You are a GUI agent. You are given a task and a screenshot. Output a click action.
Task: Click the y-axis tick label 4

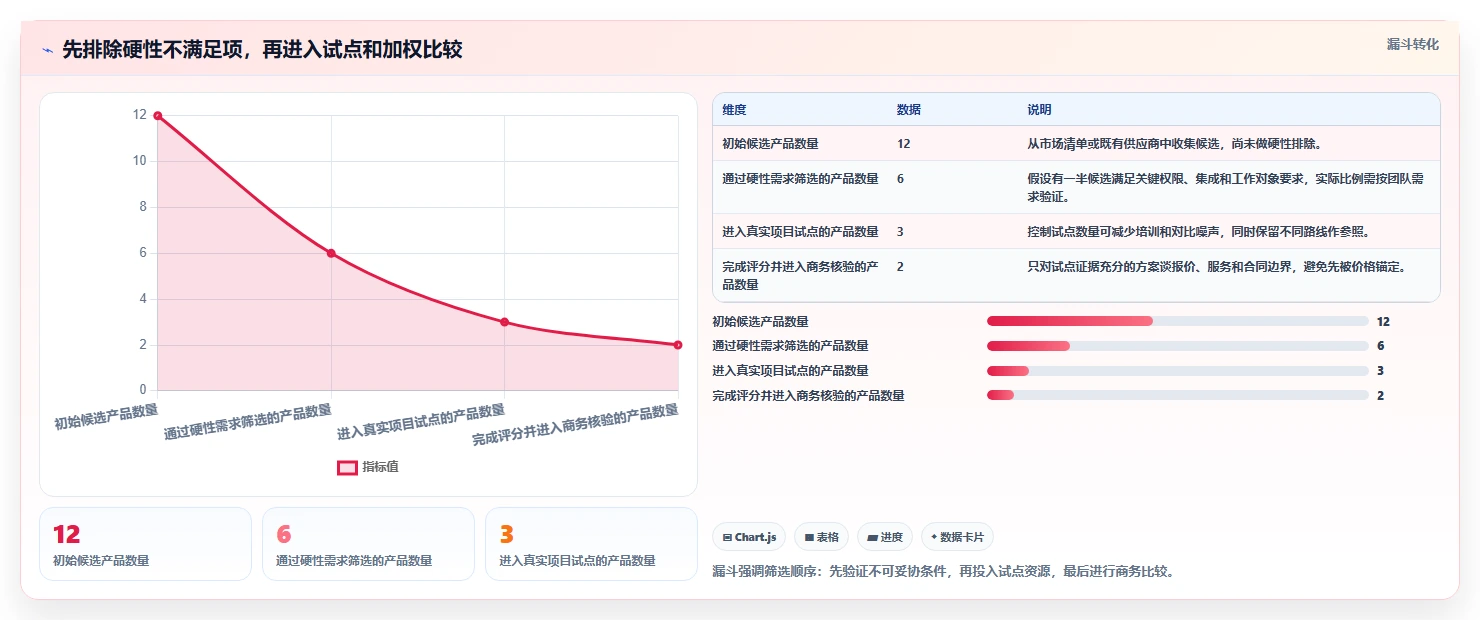click(x=142, y=299)
